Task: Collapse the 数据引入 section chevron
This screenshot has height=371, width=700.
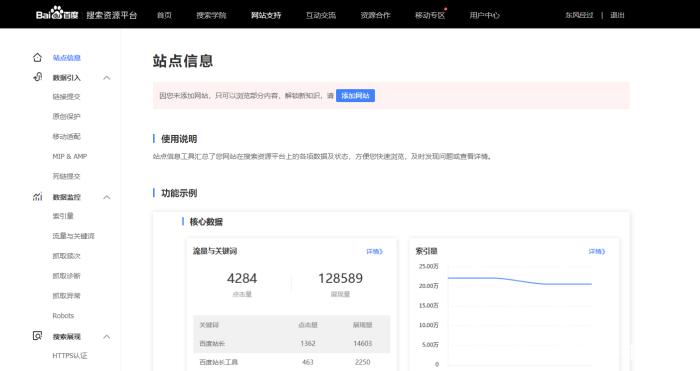Action: 107,78
